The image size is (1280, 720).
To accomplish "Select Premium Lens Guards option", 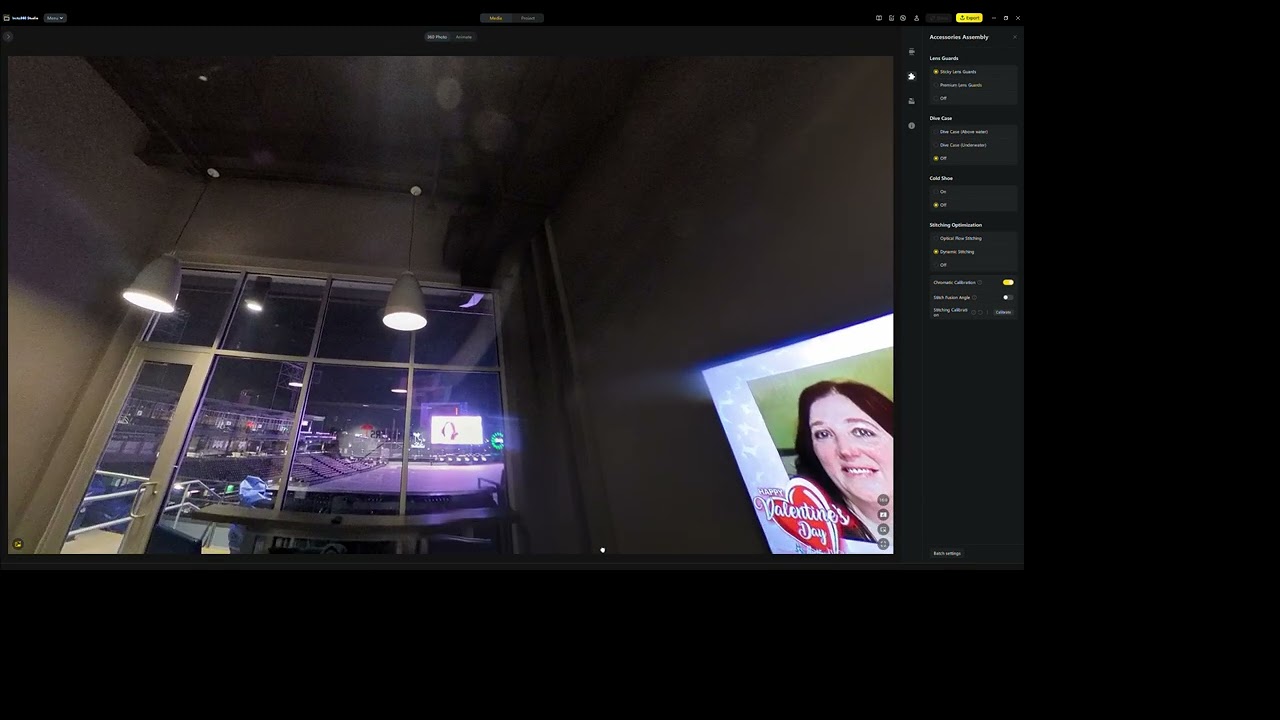I will tap(958, 85).
